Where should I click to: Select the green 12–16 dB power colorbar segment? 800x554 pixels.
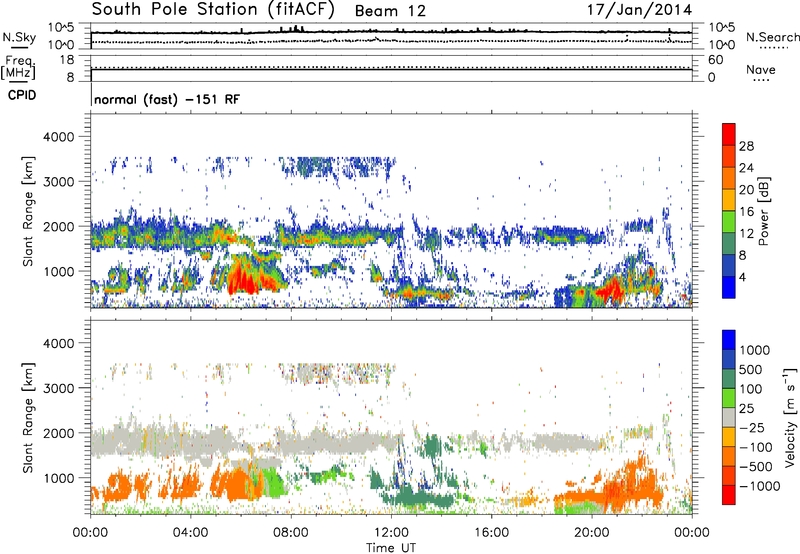729,222
